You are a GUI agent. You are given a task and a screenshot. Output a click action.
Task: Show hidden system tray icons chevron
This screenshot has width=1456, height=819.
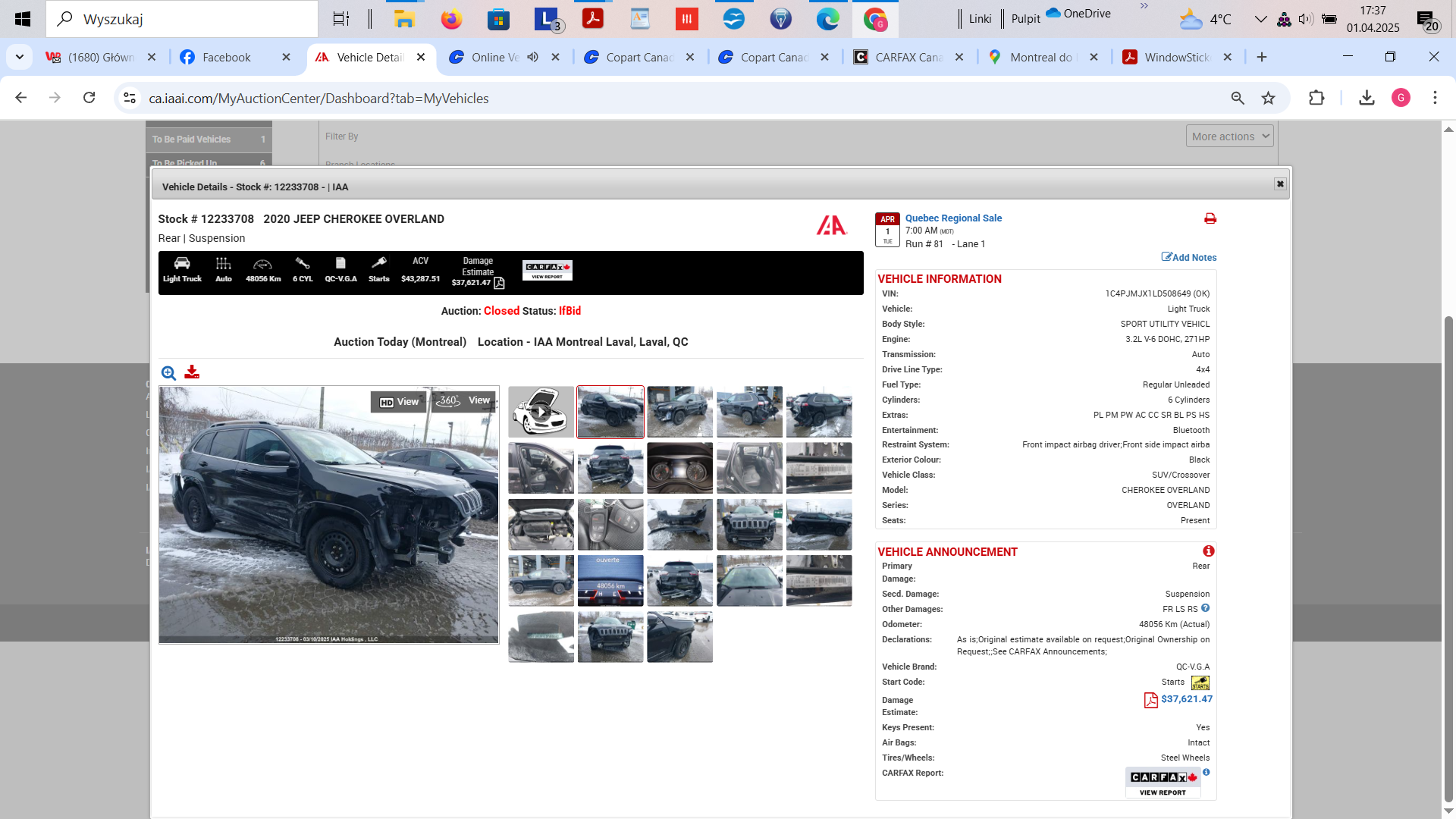1260,19
